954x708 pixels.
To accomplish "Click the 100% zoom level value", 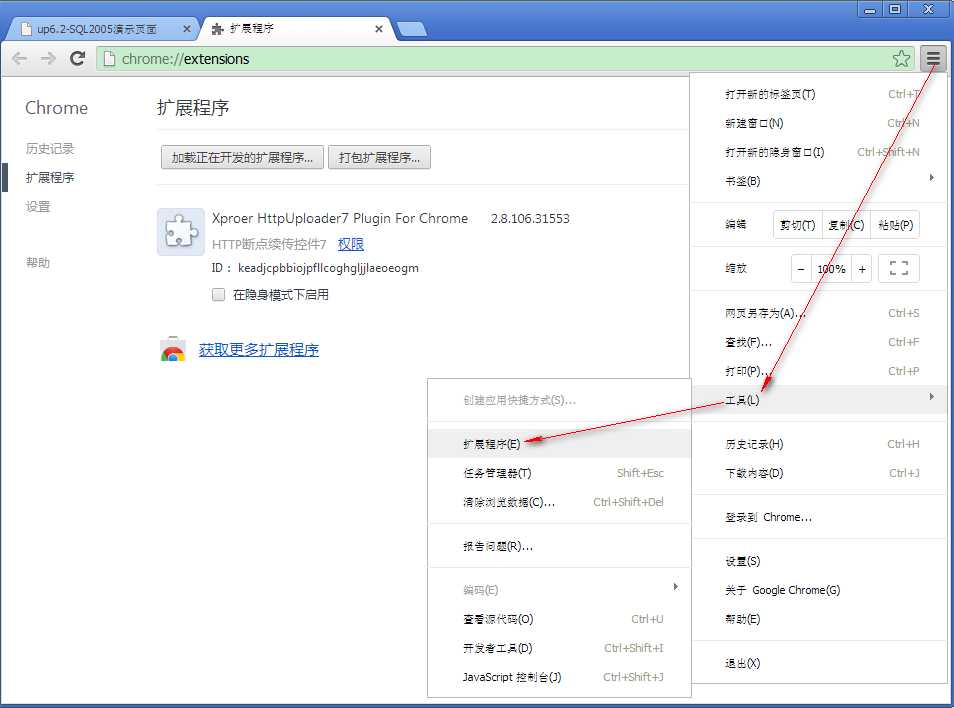I will 831,269.
